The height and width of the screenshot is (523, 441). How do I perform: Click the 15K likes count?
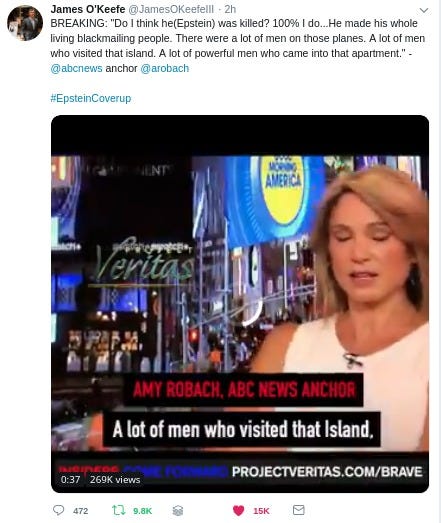261,511
